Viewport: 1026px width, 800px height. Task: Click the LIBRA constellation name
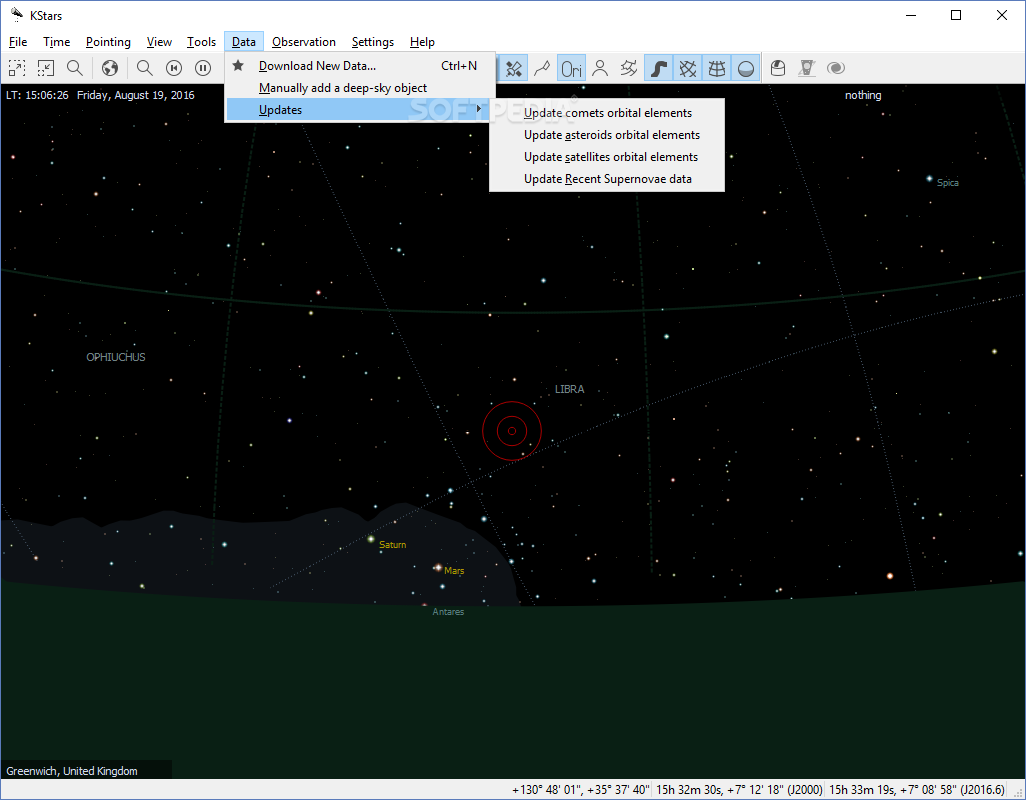point(569,389)
